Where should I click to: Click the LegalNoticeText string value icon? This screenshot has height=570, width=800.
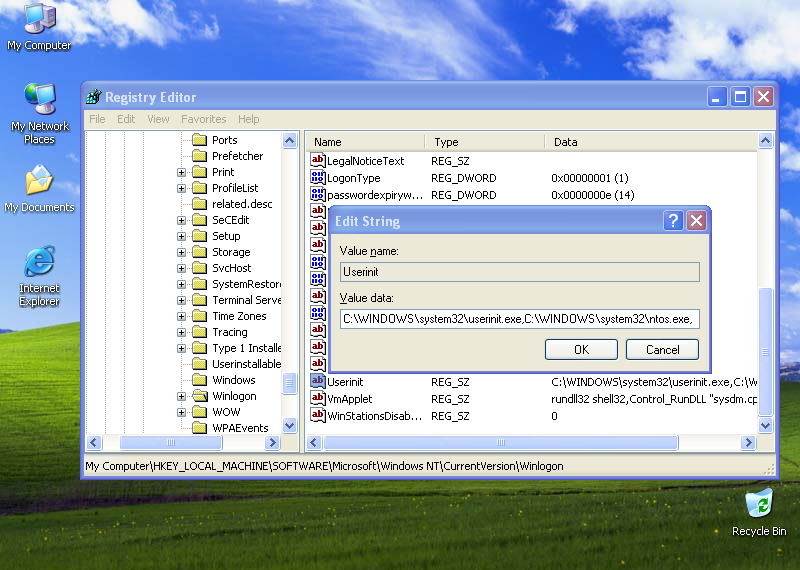click(x=317, y=161)
